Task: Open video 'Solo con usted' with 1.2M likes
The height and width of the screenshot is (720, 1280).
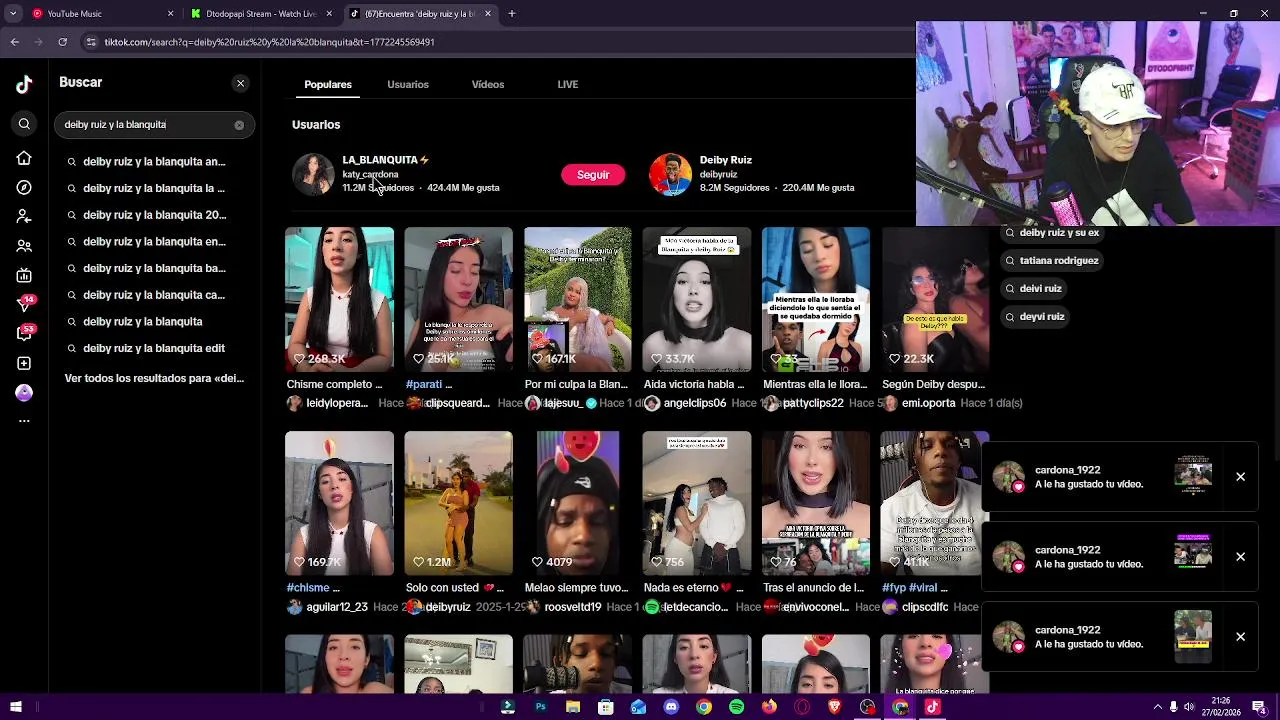Action: coord(458,503)
